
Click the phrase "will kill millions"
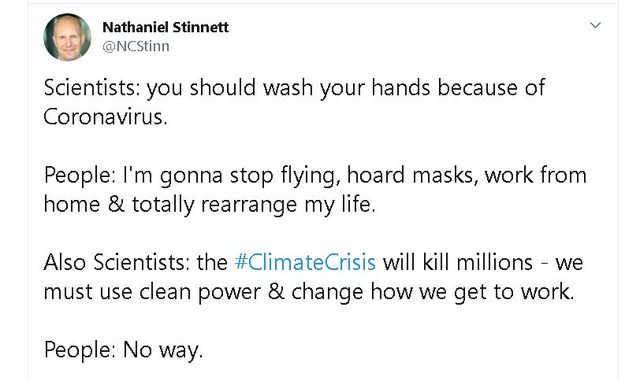[x=457, y=262]
